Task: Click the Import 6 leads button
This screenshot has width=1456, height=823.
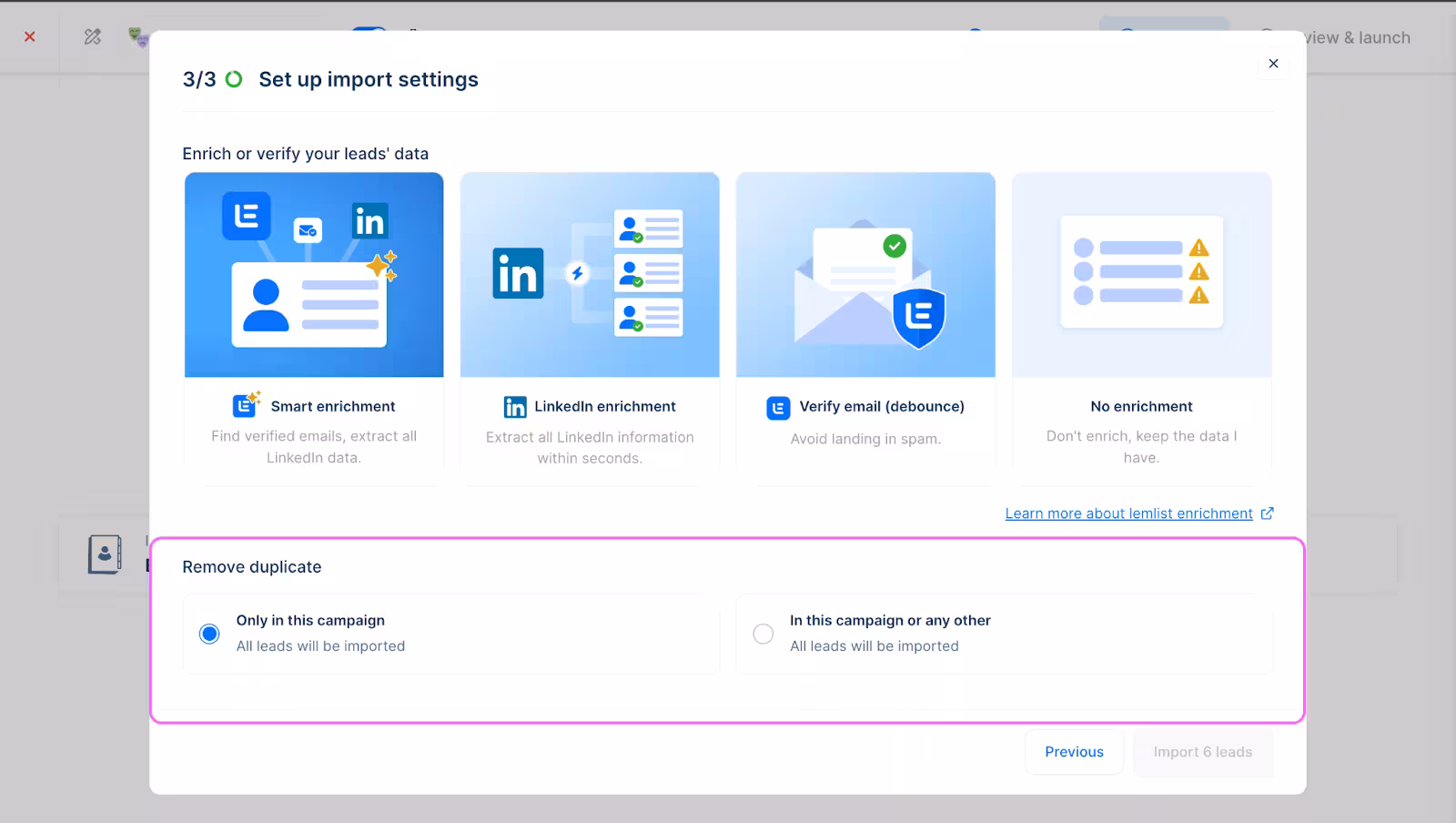Action: [x=1202, y=752]
